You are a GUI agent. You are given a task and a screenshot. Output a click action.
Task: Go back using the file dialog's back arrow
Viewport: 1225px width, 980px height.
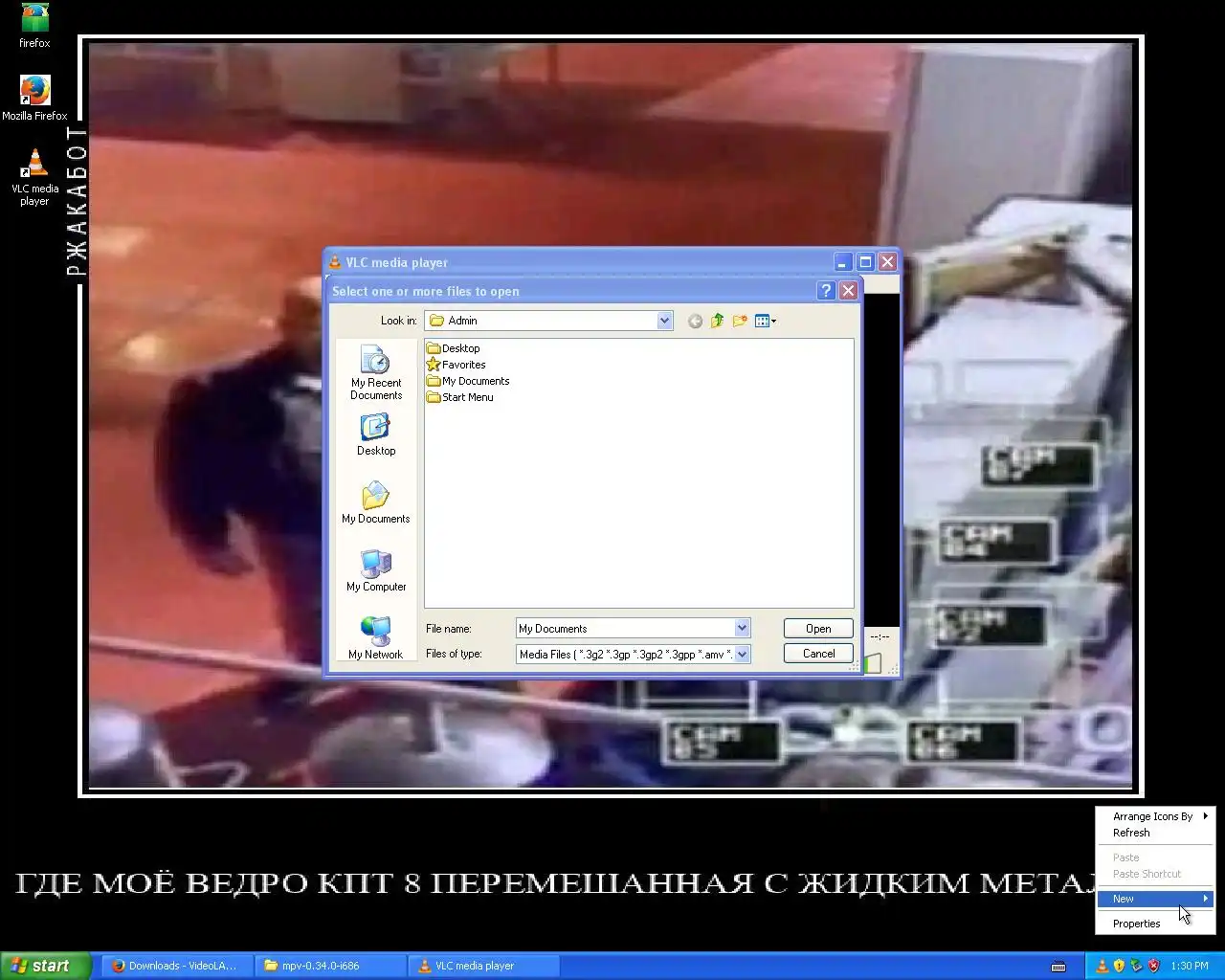coord(695,322)
